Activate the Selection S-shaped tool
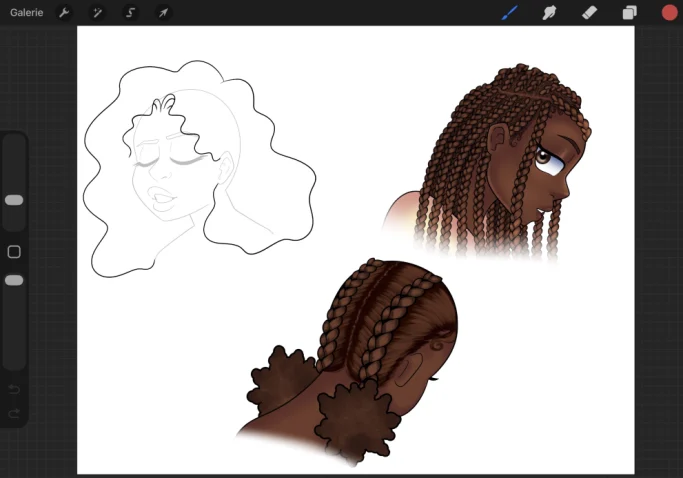 pyautogui.click(x=130, y=13)
